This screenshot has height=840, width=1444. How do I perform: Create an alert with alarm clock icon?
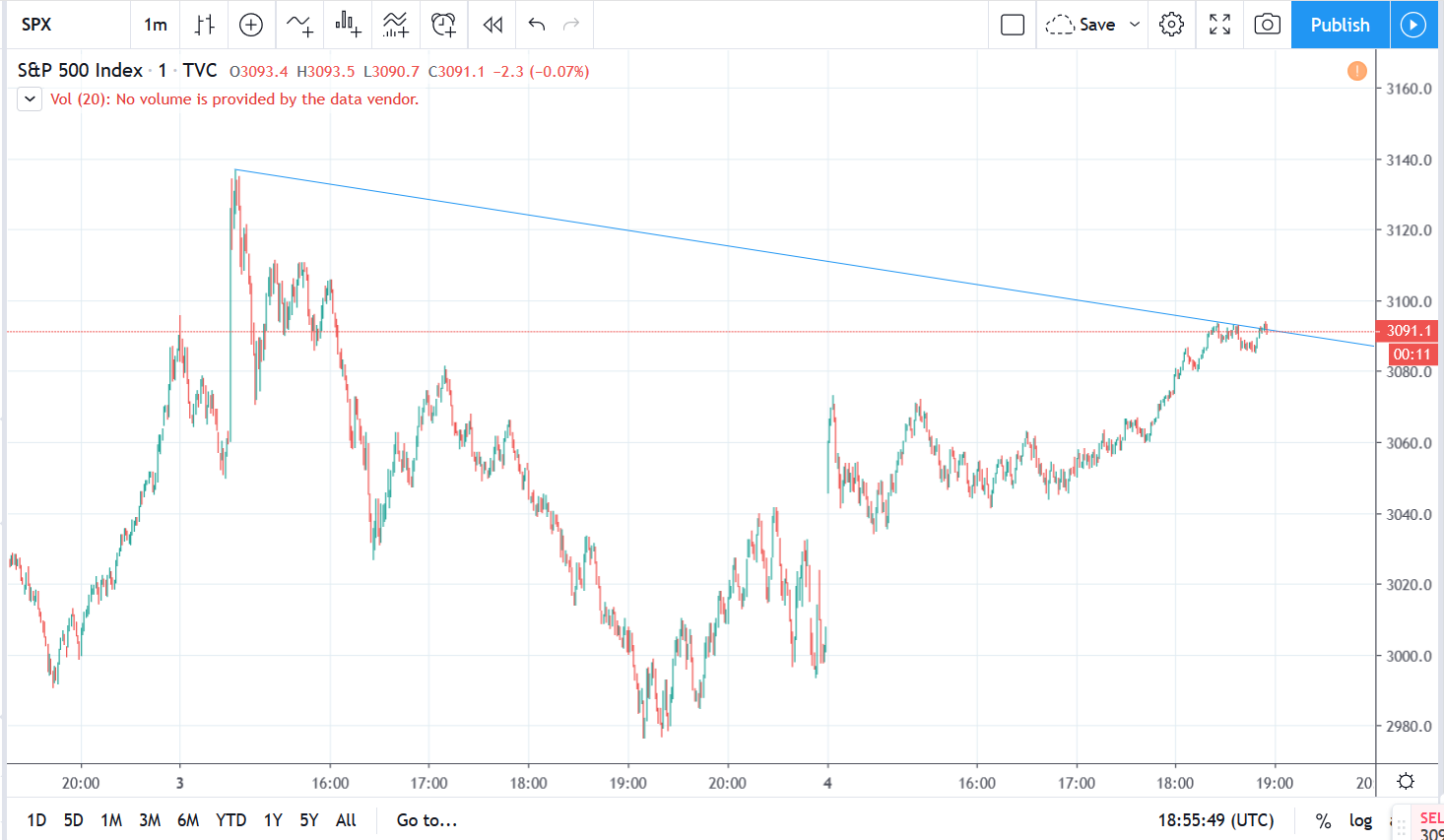(x=444, y=25)
